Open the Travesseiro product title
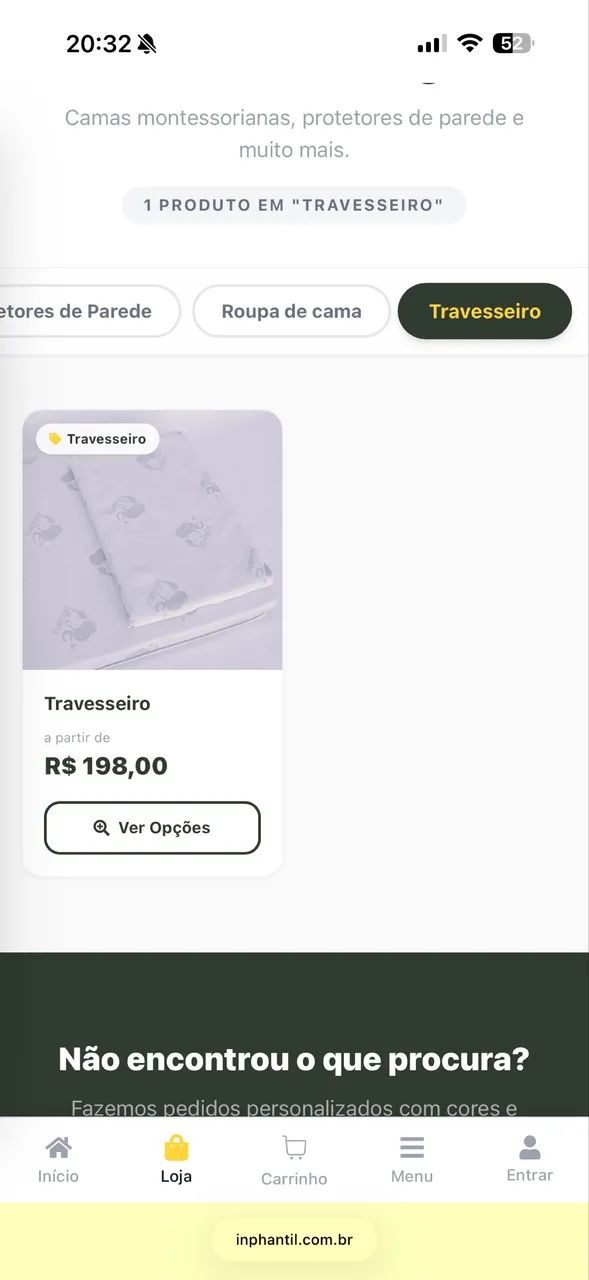This screenshot has height=1280, width=589. click(97, 704)
